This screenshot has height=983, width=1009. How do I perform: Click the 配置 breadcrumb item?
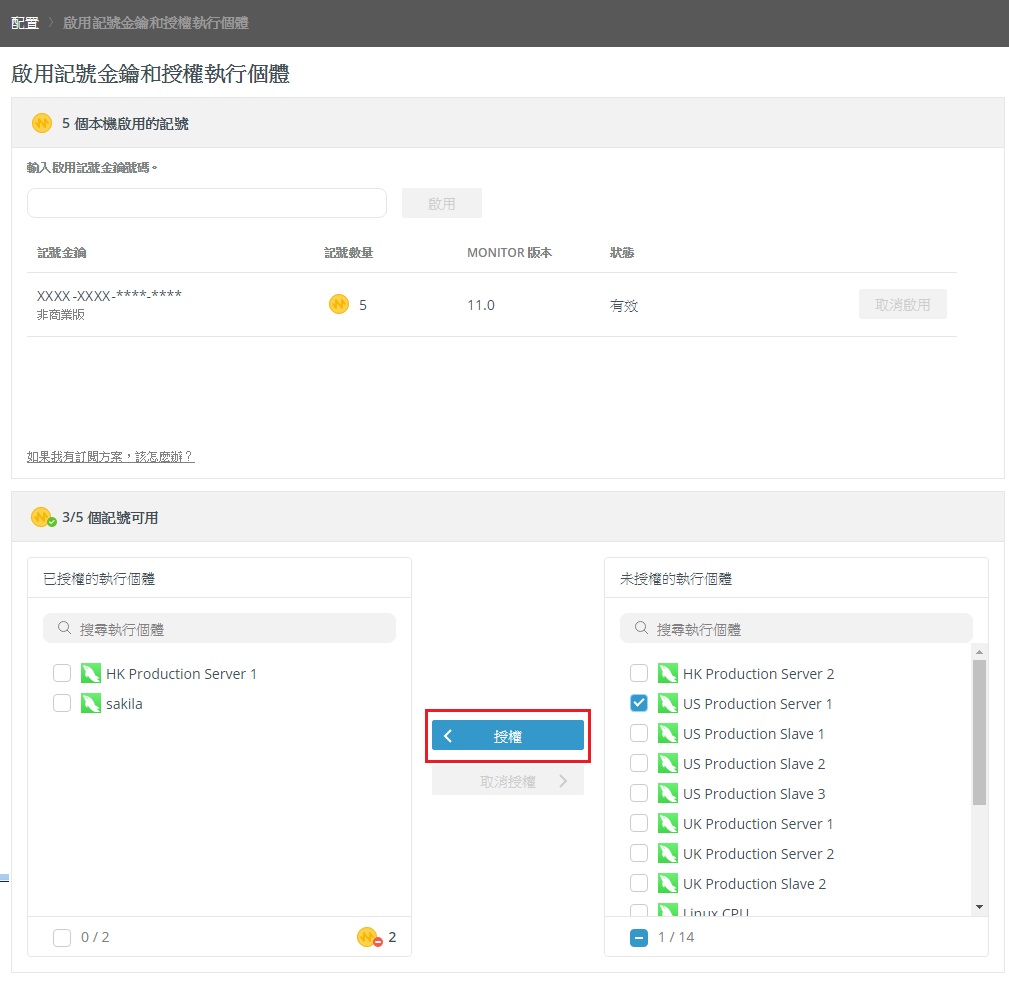[25, 22]
